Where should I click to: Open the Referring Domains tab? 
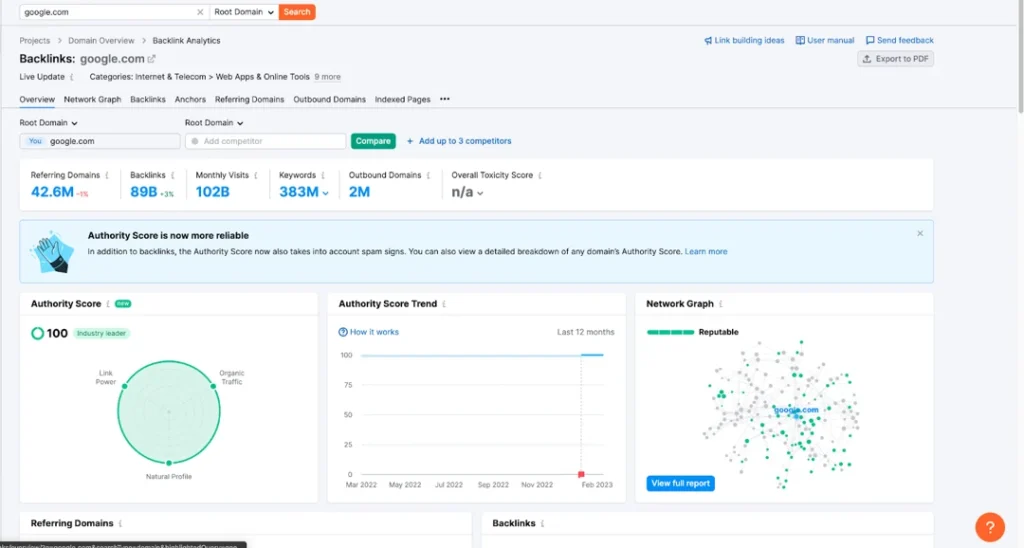point(249,99)
